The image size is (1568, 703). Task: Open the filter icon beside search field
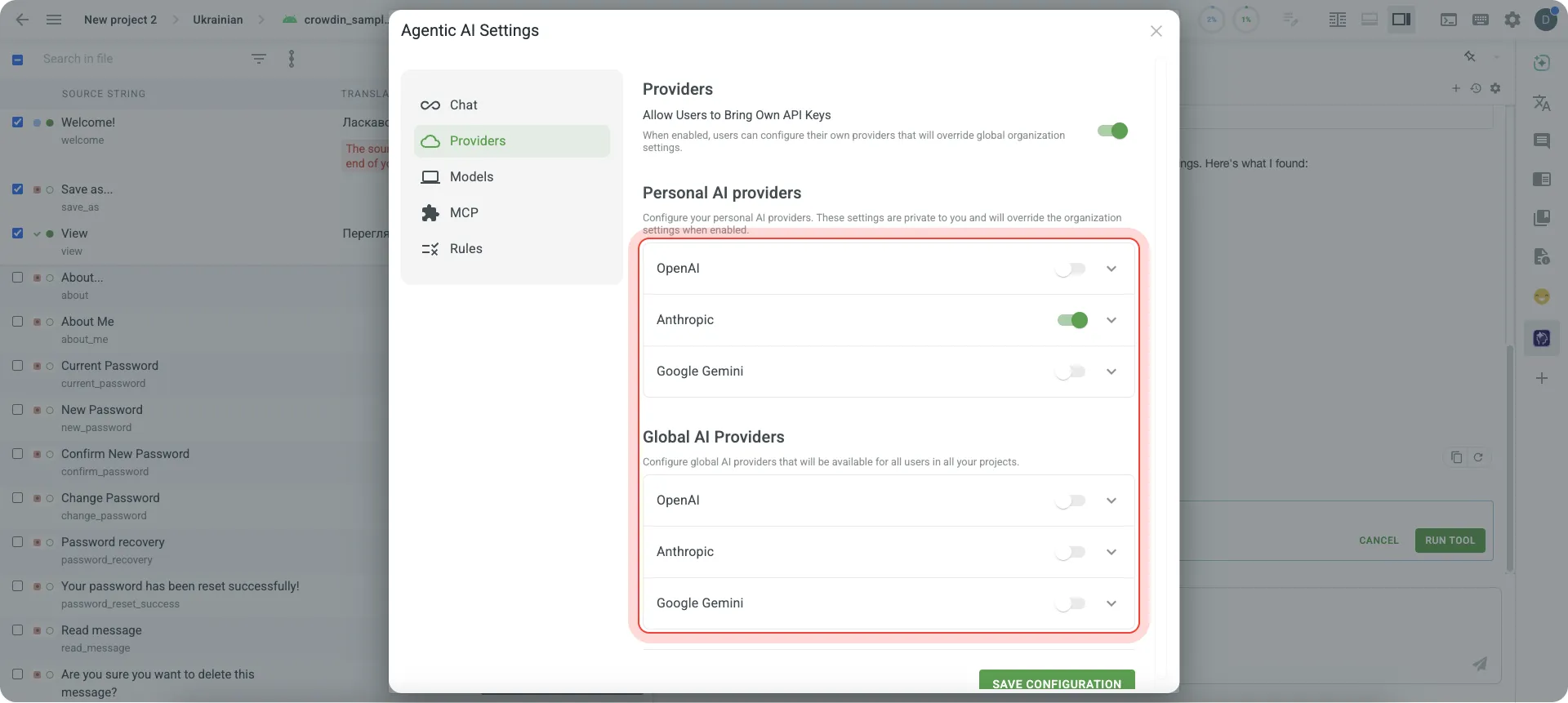[259, 59]
